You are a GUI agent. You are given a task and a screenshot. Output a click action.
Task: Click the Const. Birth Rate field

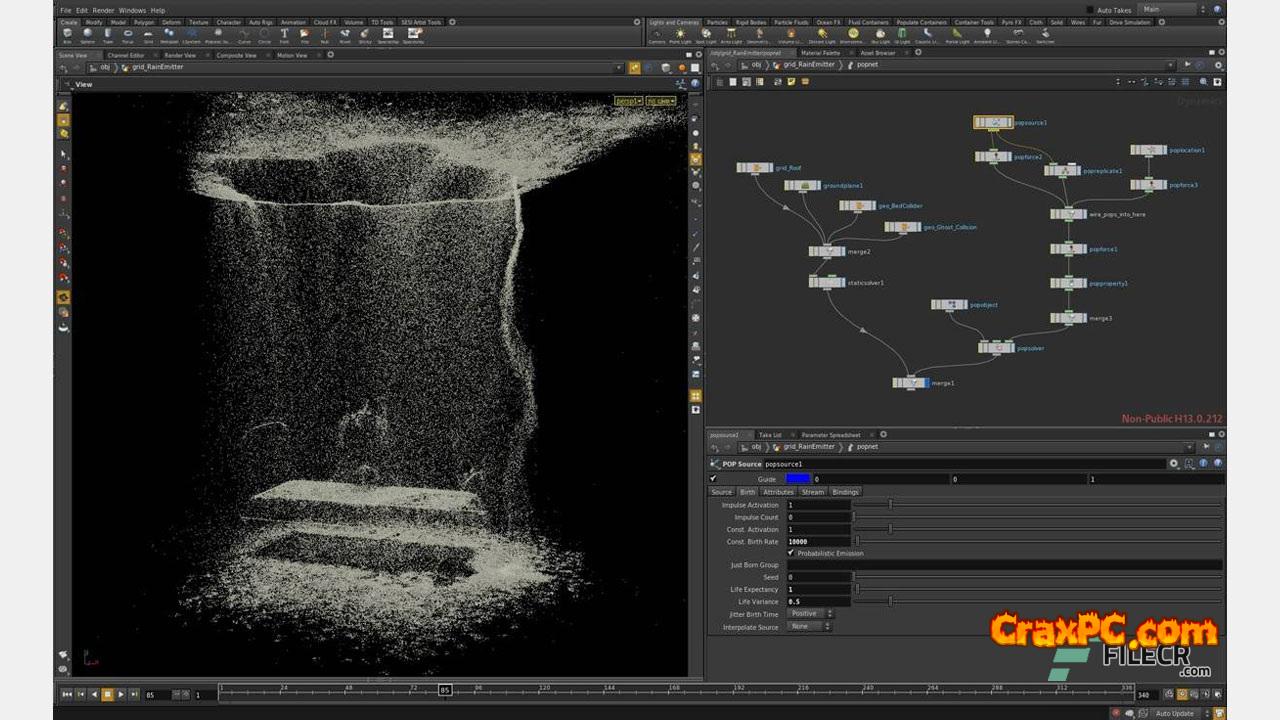tap(818, 541)
